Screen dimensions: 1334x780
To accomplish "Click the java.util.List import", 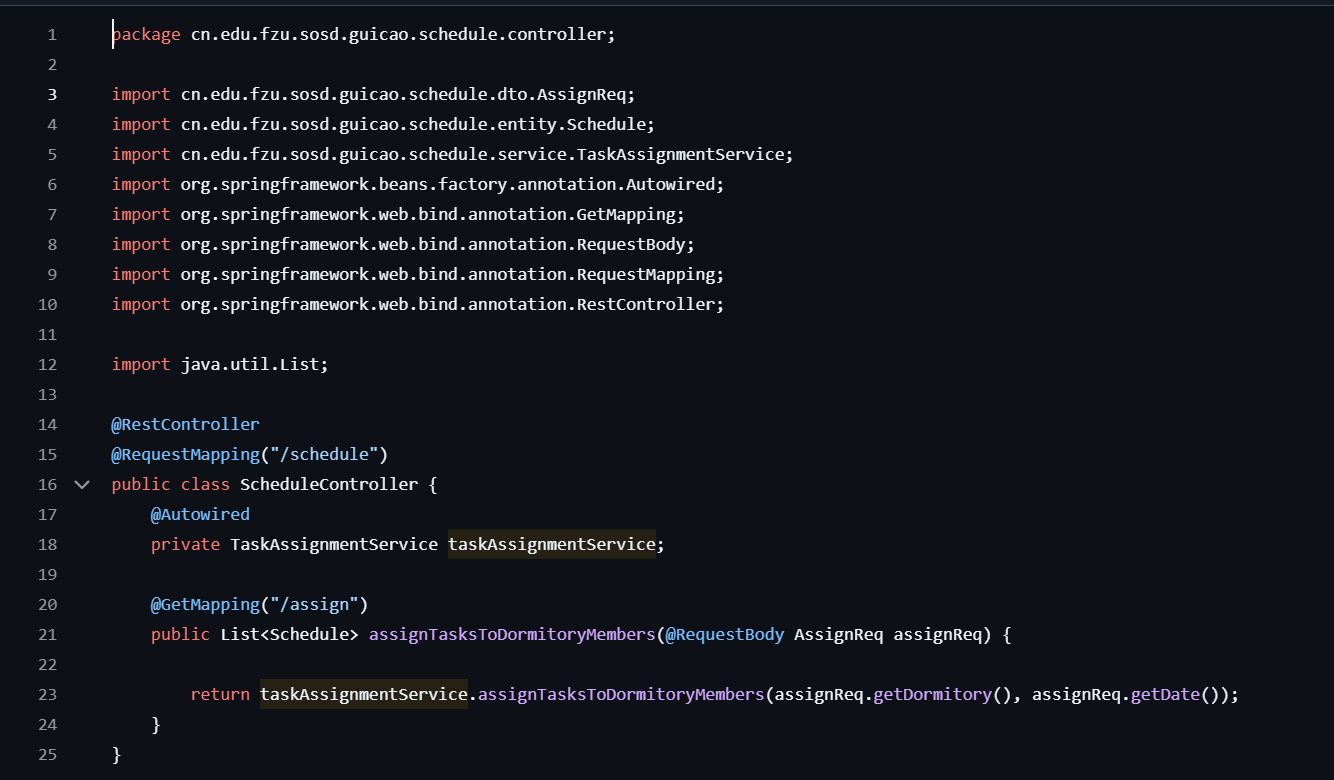I will pos(220,364).
